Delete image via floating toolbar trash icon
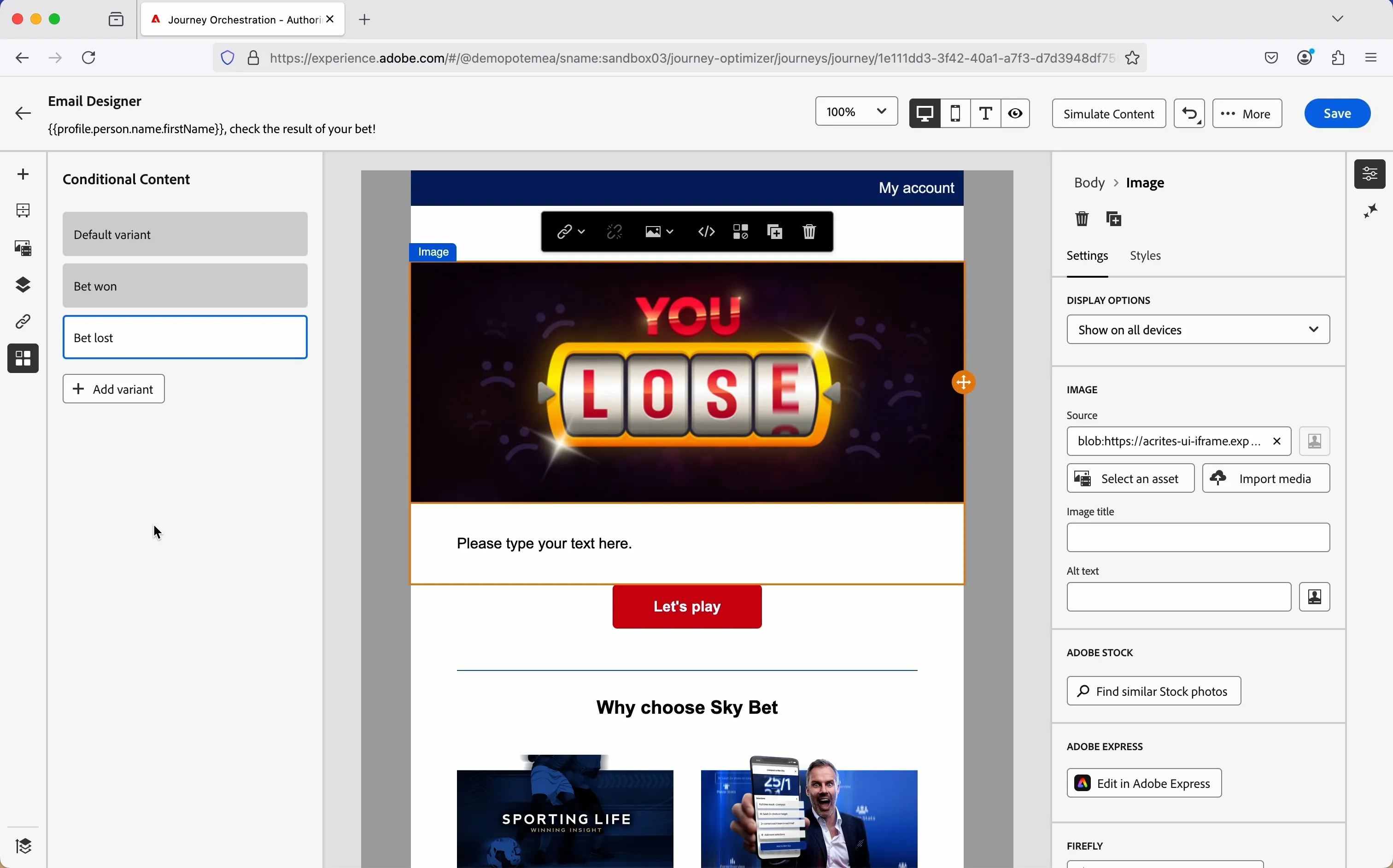1393x868 pixels. (810, 232)
